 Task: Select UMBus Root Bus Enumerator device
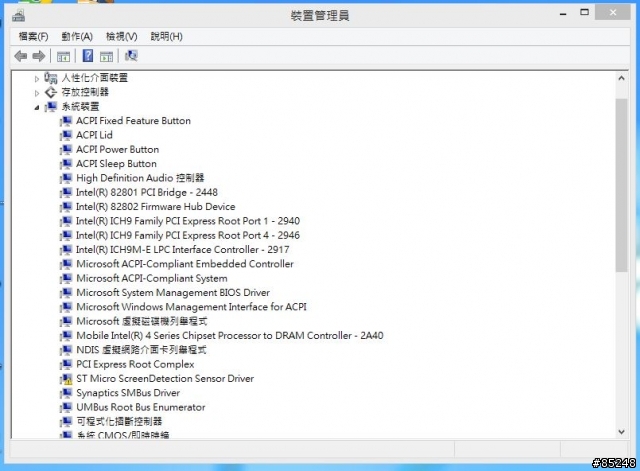tap(141, 407)
